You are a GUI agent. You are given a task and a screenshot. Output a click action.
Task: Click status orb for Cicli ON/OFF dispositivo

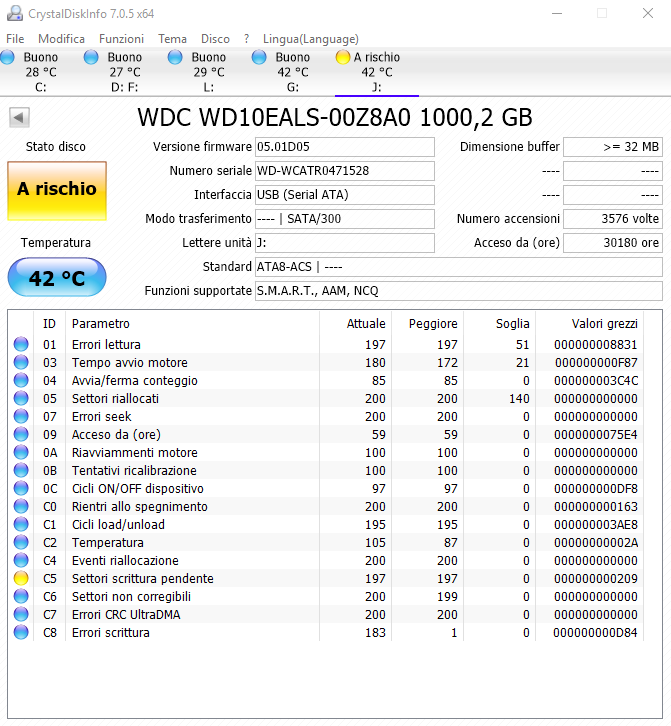click(x=21, y=488)
